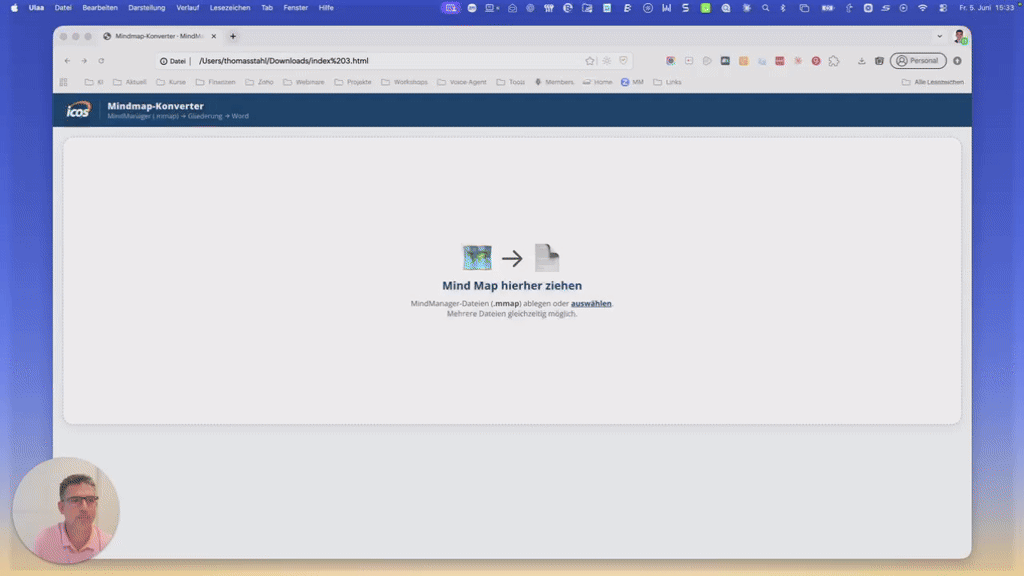Click the auswählen file picker link

pyautogui.click(x=591, y=304)
